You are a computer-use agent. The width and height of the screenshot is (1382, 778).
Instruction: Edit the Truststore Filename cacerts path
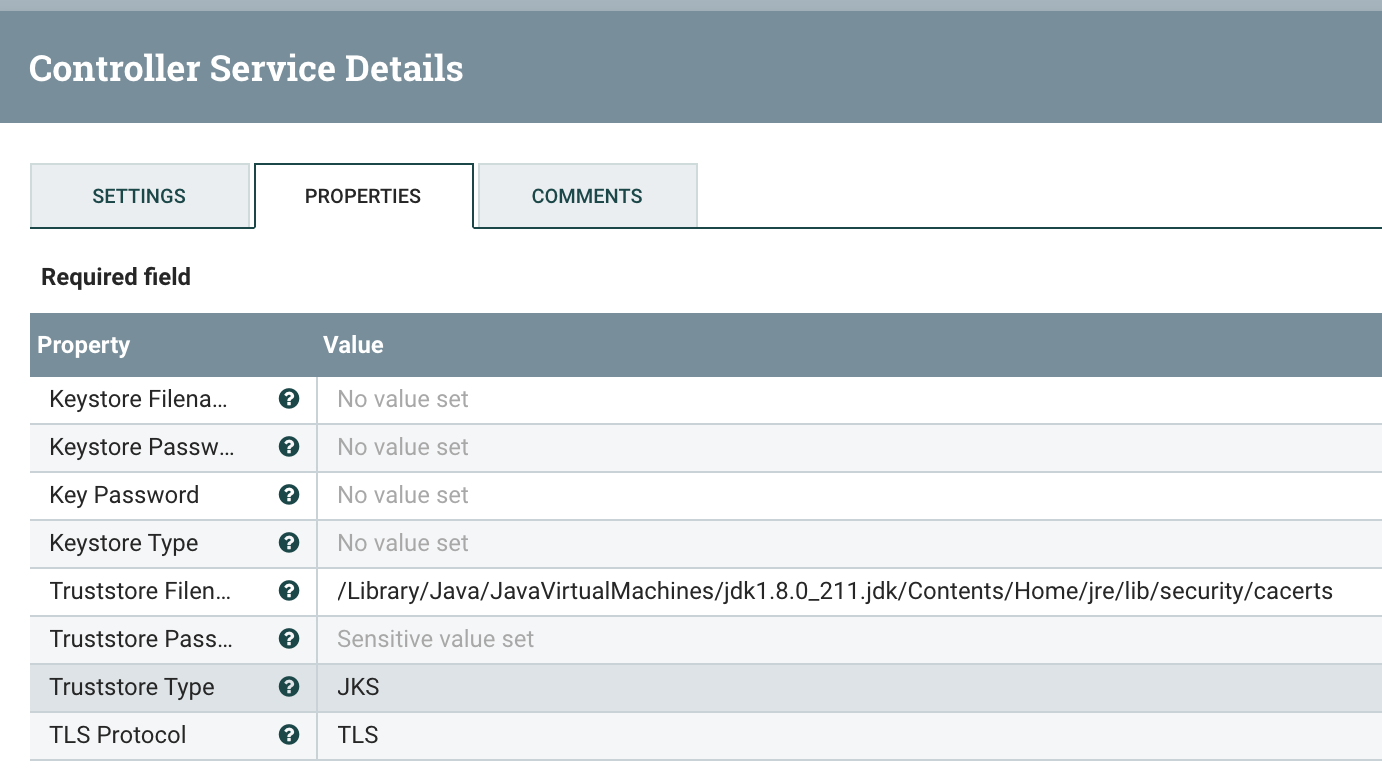835,591
